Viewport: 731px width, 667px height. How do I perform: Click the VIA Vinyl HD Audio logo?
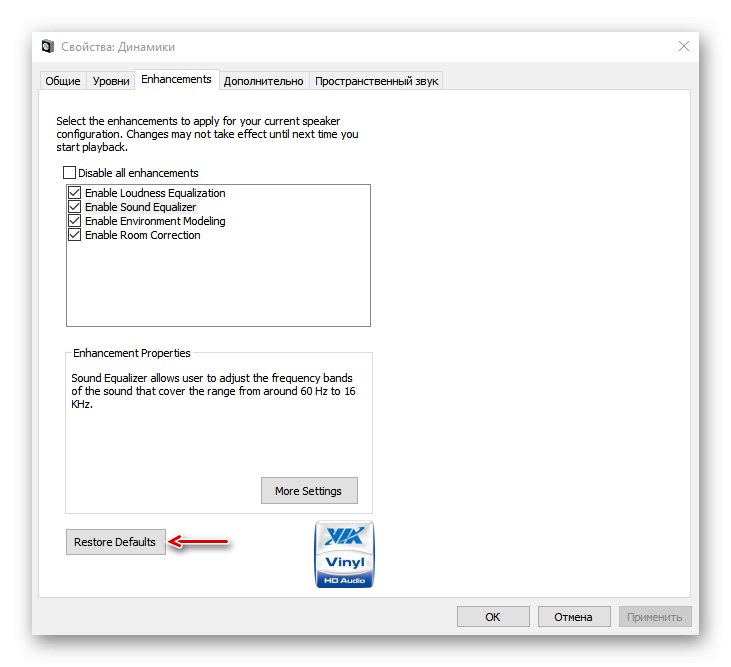pos(344,554)
